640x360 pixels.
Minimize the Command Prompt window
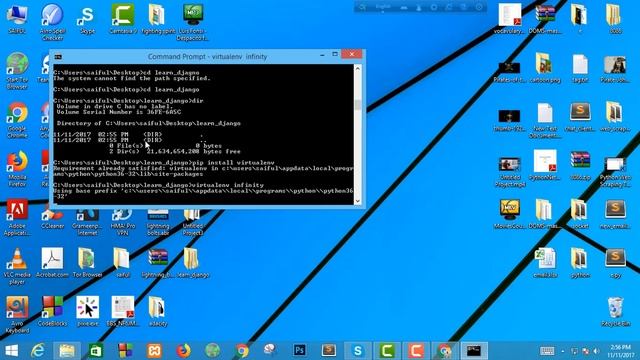pyautogui.click(x=322, y=55)
